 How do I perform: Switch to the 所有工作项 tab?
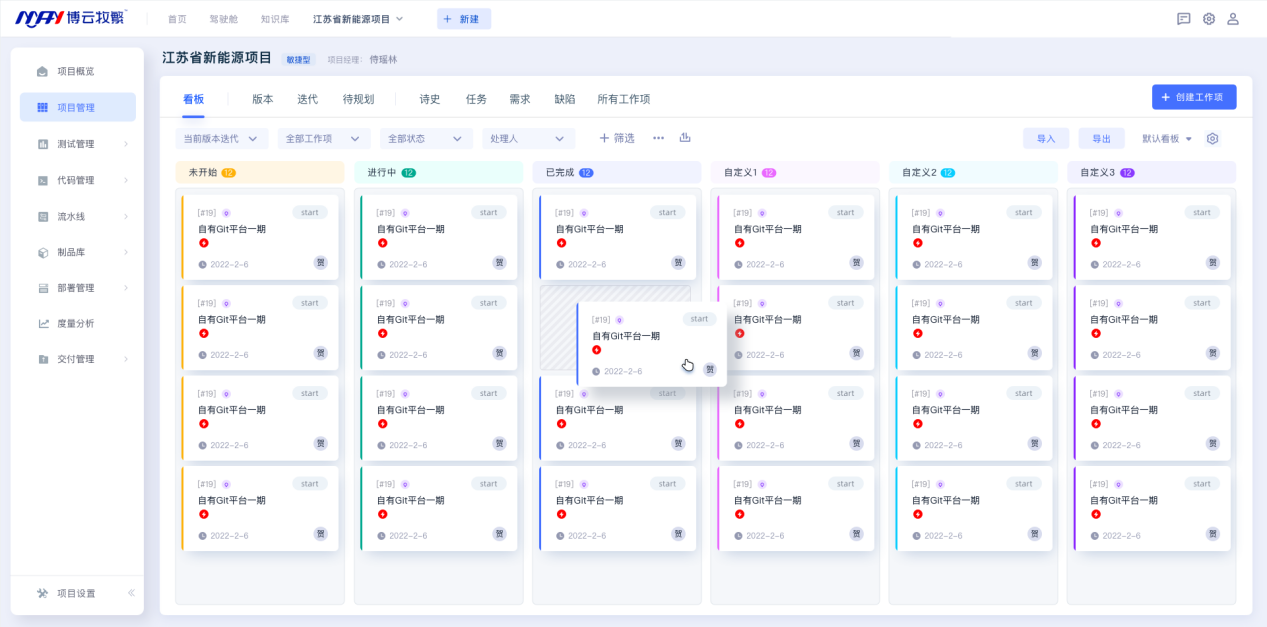pyautogui.click(x=624, y=99)
